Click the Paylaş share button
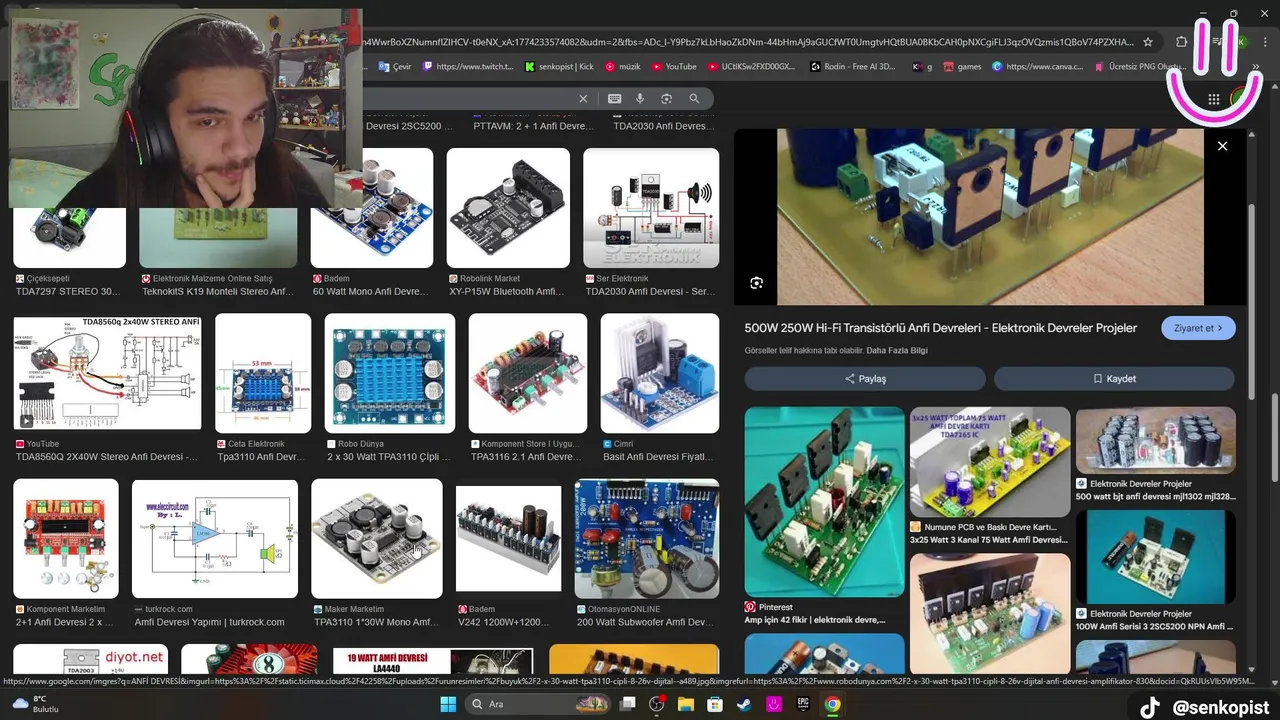Screen dimensions: 1280x720 tap(865, 379)
